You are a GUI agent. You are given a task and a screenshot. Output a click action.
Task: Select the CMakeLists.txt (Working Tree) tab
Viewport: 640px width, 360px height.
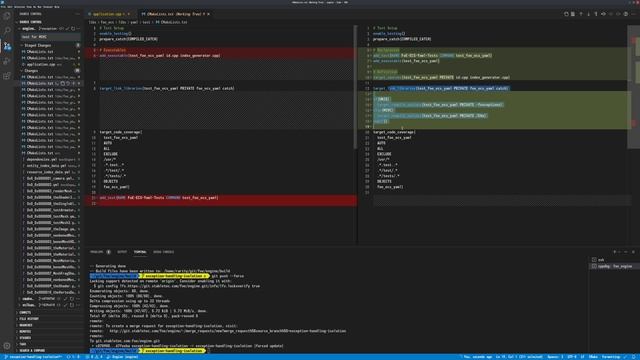click(173, 14)
